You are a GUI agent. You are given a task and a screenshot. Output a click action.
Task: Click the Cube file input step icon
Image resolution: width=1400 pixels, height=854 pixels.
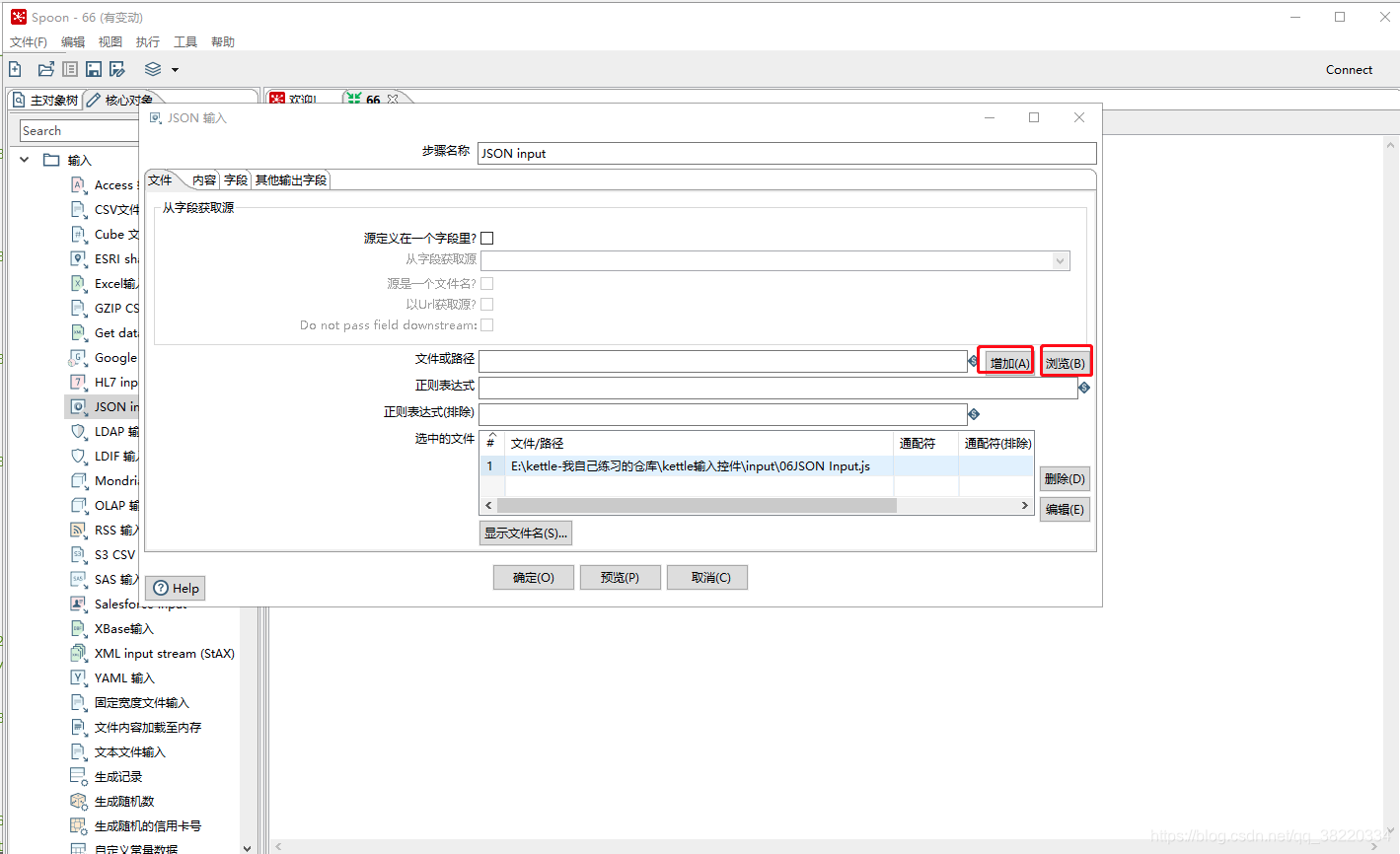[78, 234]
